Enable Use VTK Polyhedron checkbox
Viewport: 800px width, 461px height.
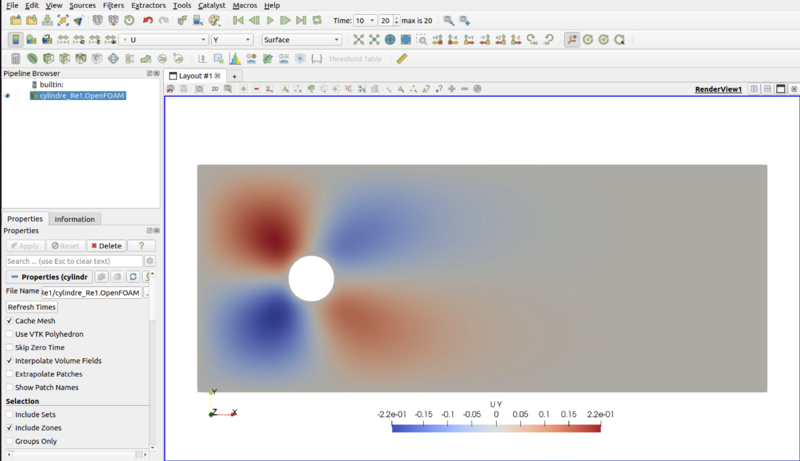pyautogui.click(x=9, y=334)
